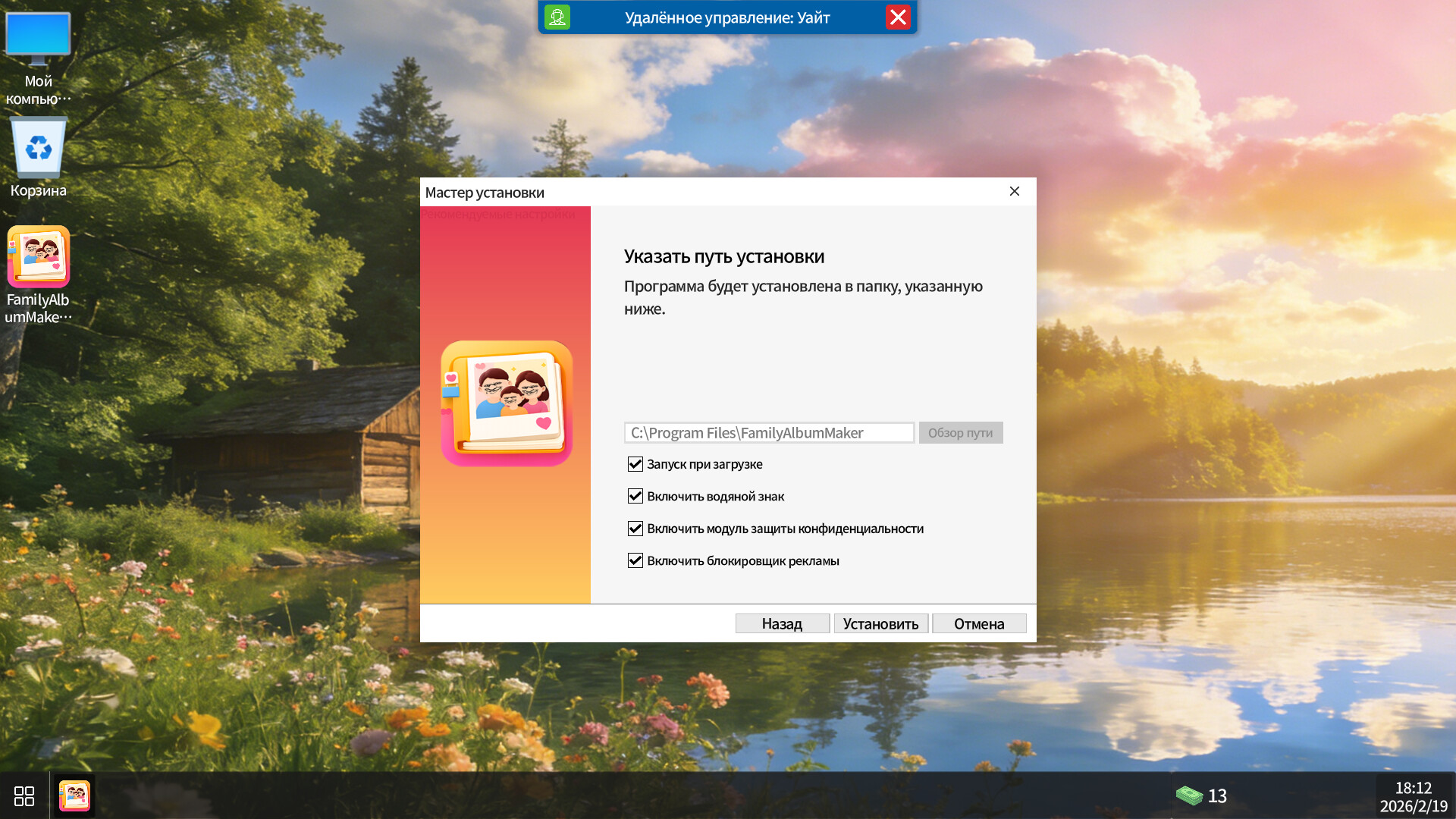Click the Установить button
This screenshot has height=819, width=1456.
click(880, 623)
